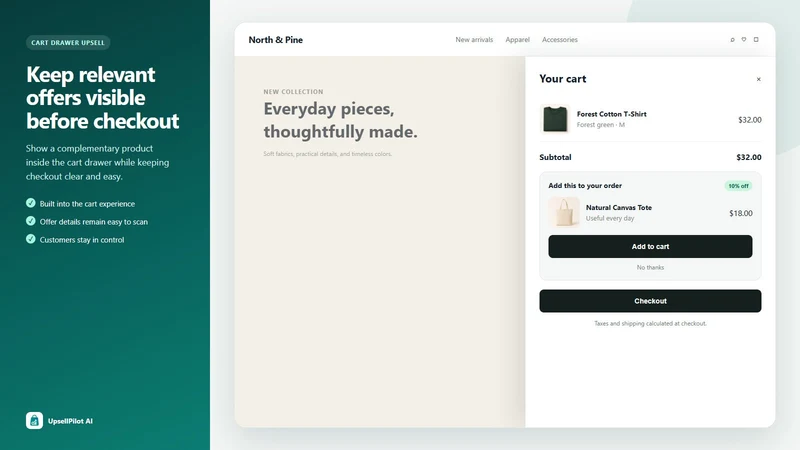The height and width of the screenshot is (450, 800).
Task: Open the Apparel menu item
Action: (517, 40)
